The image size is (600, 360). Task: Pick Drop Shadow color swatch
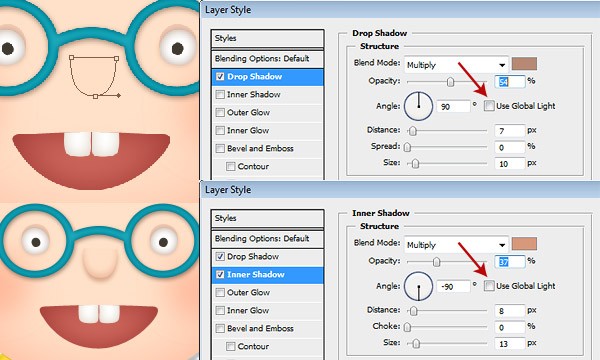pos(524,64)
